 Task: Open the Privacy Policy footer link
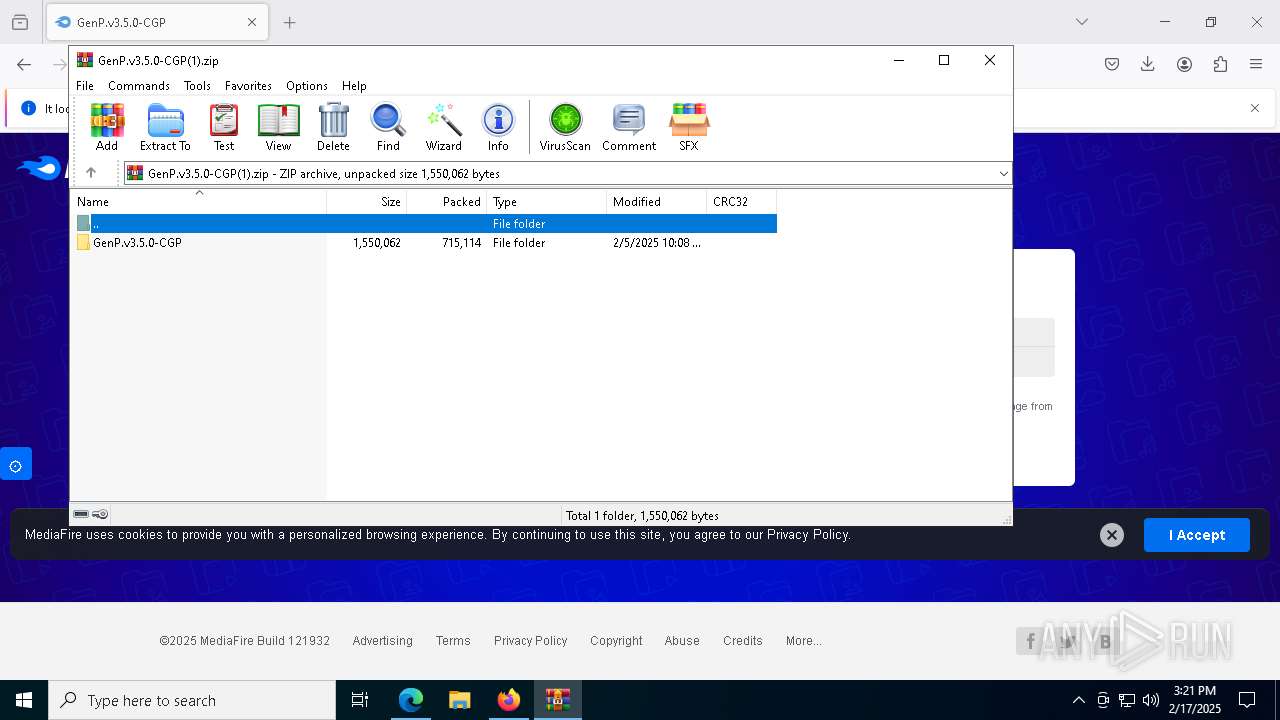pos(530,641)
